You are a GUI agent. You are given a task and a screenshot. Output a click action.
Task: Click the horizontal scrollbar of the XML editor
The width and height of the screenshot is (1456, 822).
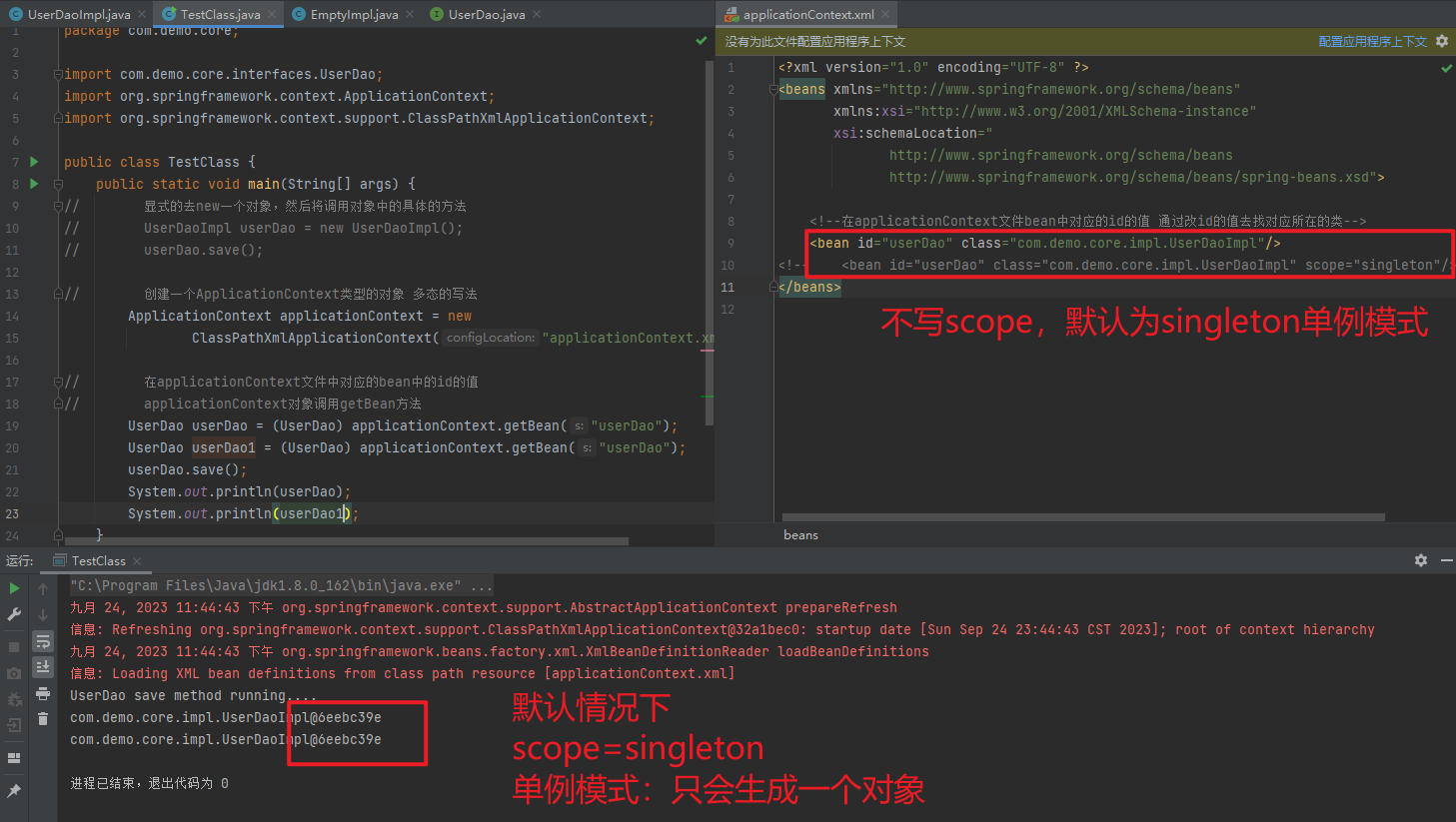(x=1084, y=517)
